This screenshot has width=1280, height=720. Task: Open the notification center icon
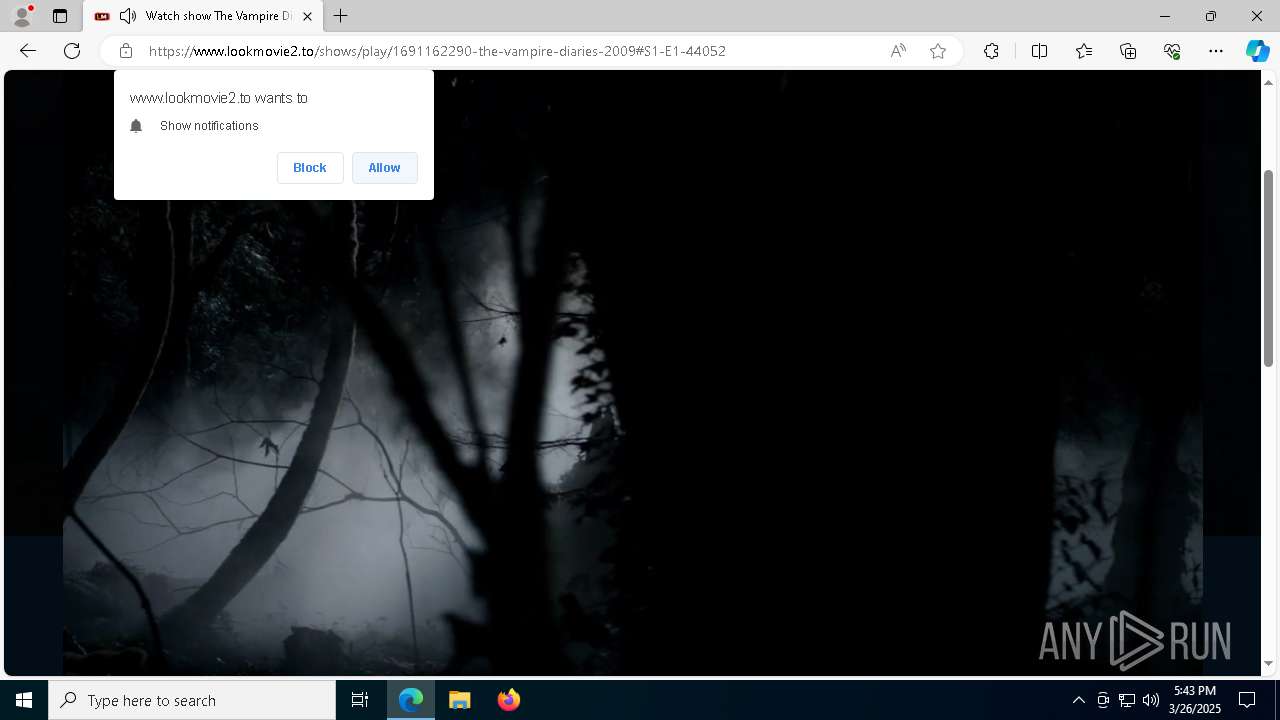(x=1247, y=700)
